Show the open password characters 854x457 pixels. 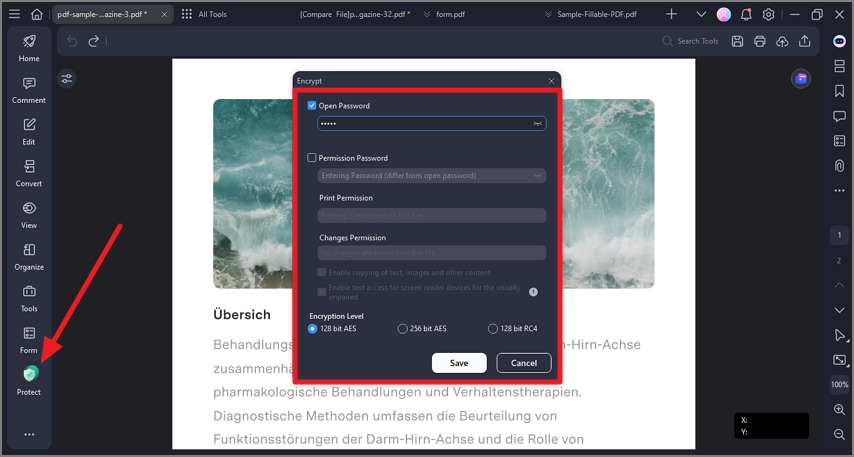point(538,124)
